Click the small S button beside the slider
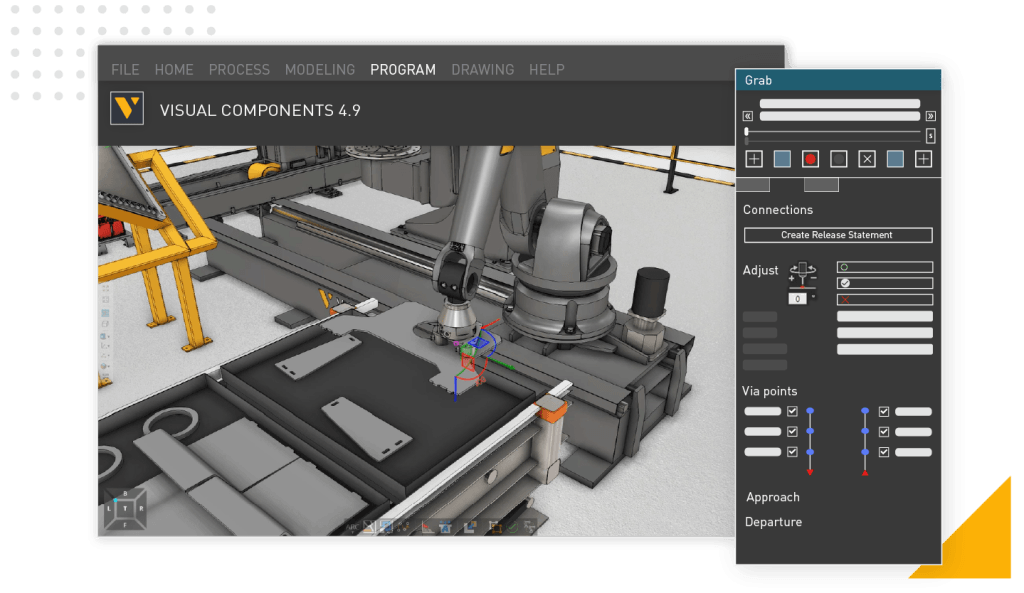Image resolution: width=1024 pixels, height=593 pixels. pyautogui.click(x=931, y=135)
